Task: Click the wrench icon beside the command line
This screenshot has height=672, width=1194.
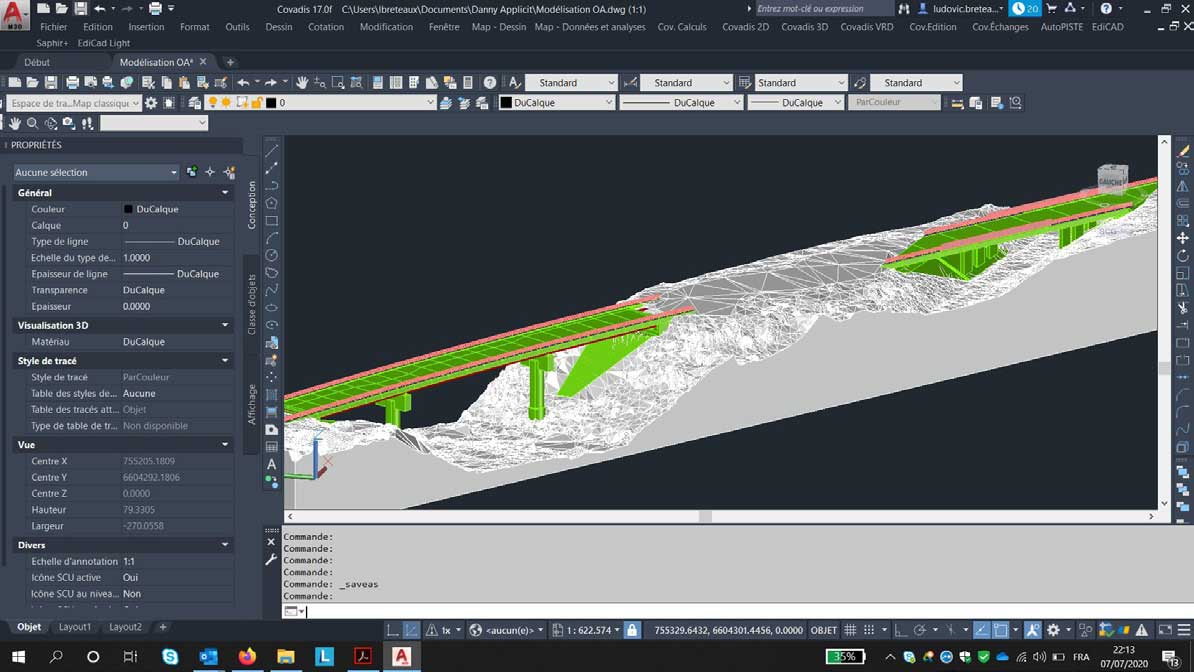Action: click(x=271, y=560)
